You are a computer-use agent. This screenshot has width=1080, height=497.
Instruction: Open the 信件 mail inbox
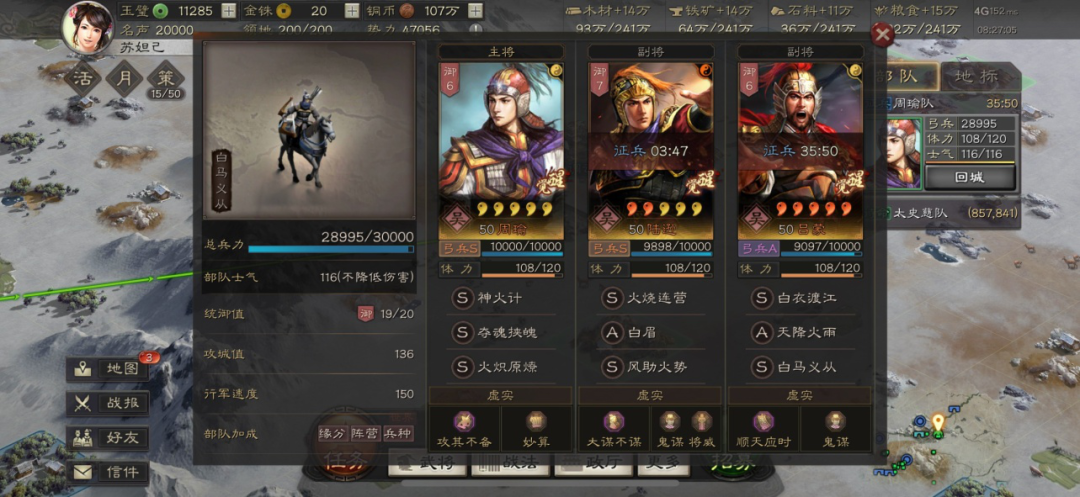coord(108,472)
